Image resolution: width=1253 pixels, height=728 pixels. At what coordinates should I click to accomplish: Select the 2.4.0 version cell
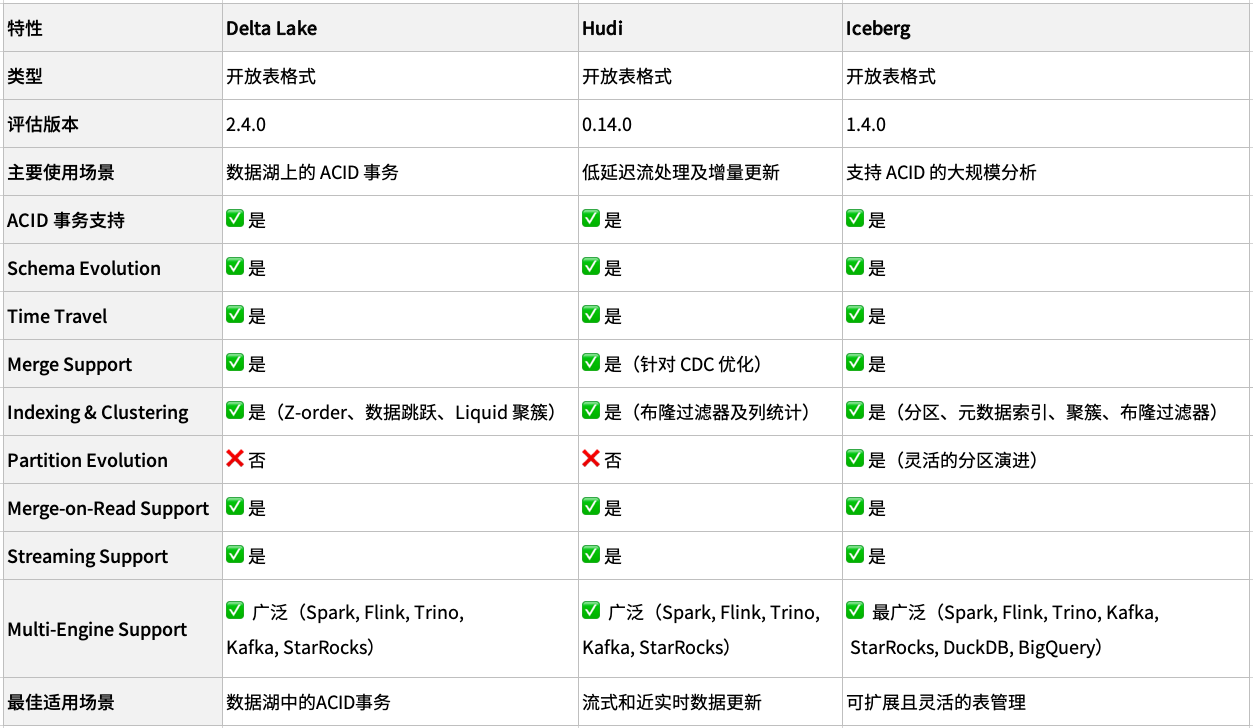pyautogui.click(x=246, y=124)
